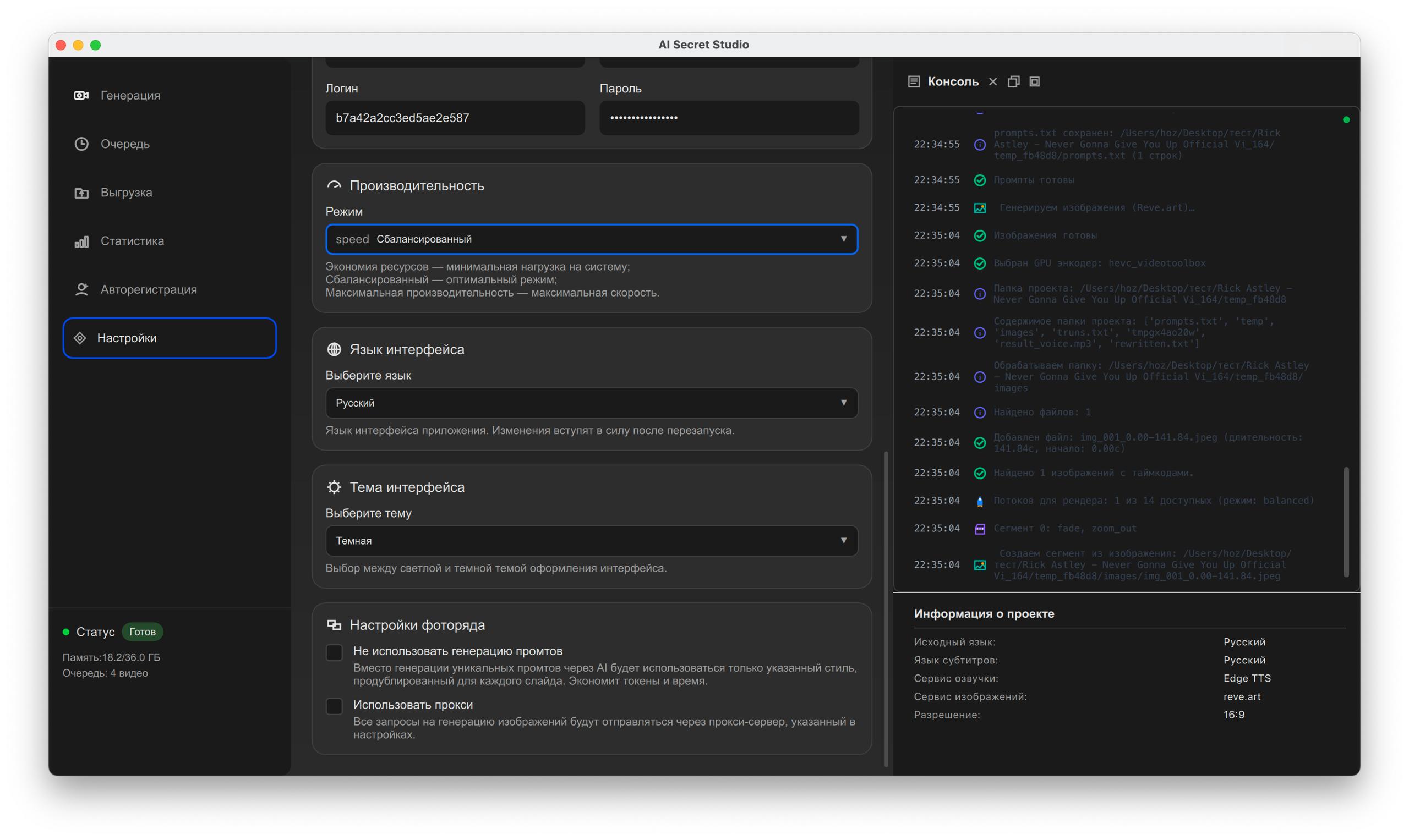Close the Консоль panel with X icon
The width and height of the screenshot is (1409, 840).
point(993,81)
